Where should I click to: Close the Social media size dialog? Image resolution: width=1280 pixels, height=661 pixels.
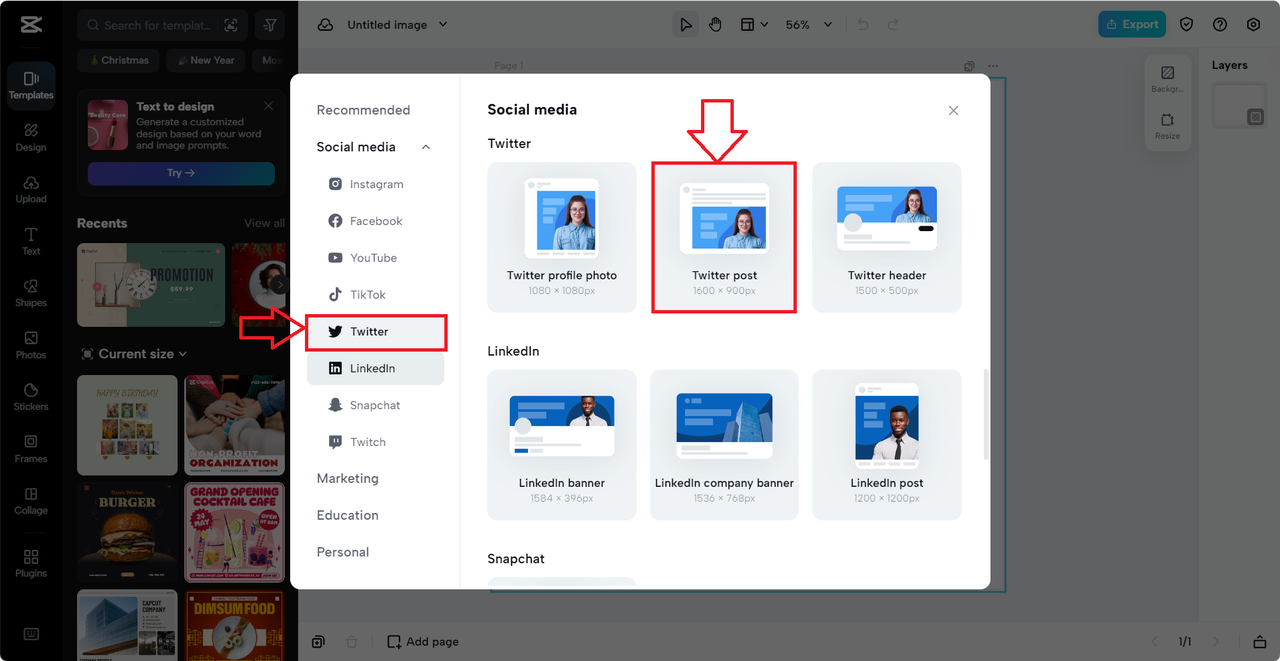953,110
